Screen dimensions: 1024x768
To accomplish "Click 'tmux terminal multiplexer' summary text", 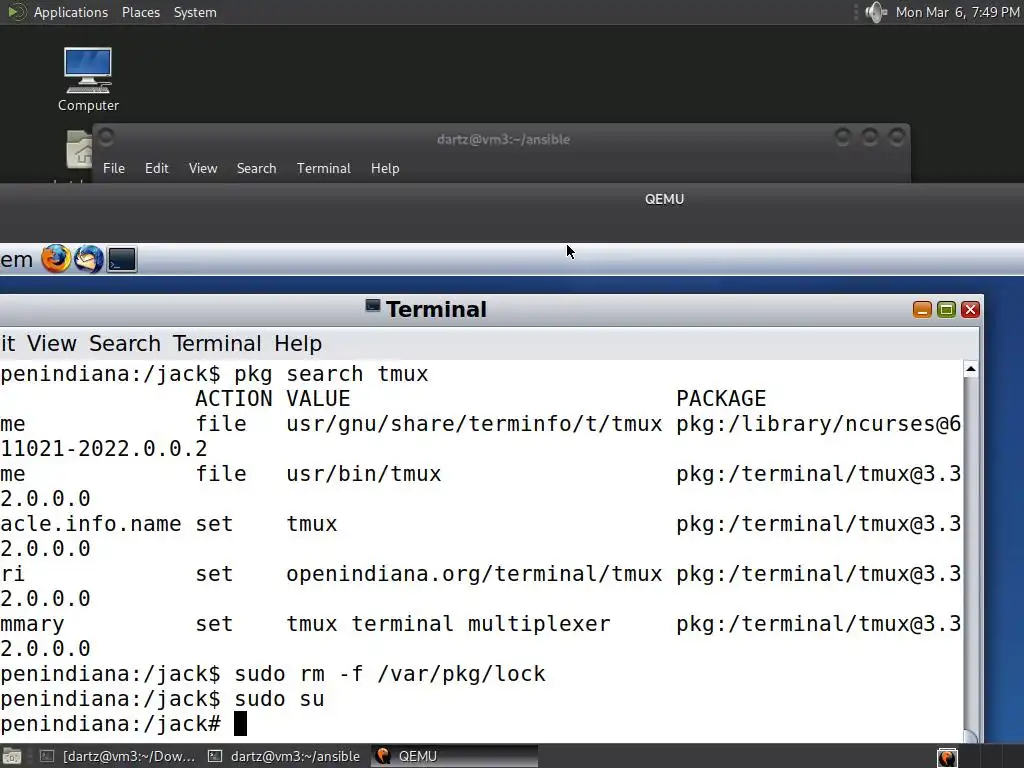I will (x=448, y=624).
